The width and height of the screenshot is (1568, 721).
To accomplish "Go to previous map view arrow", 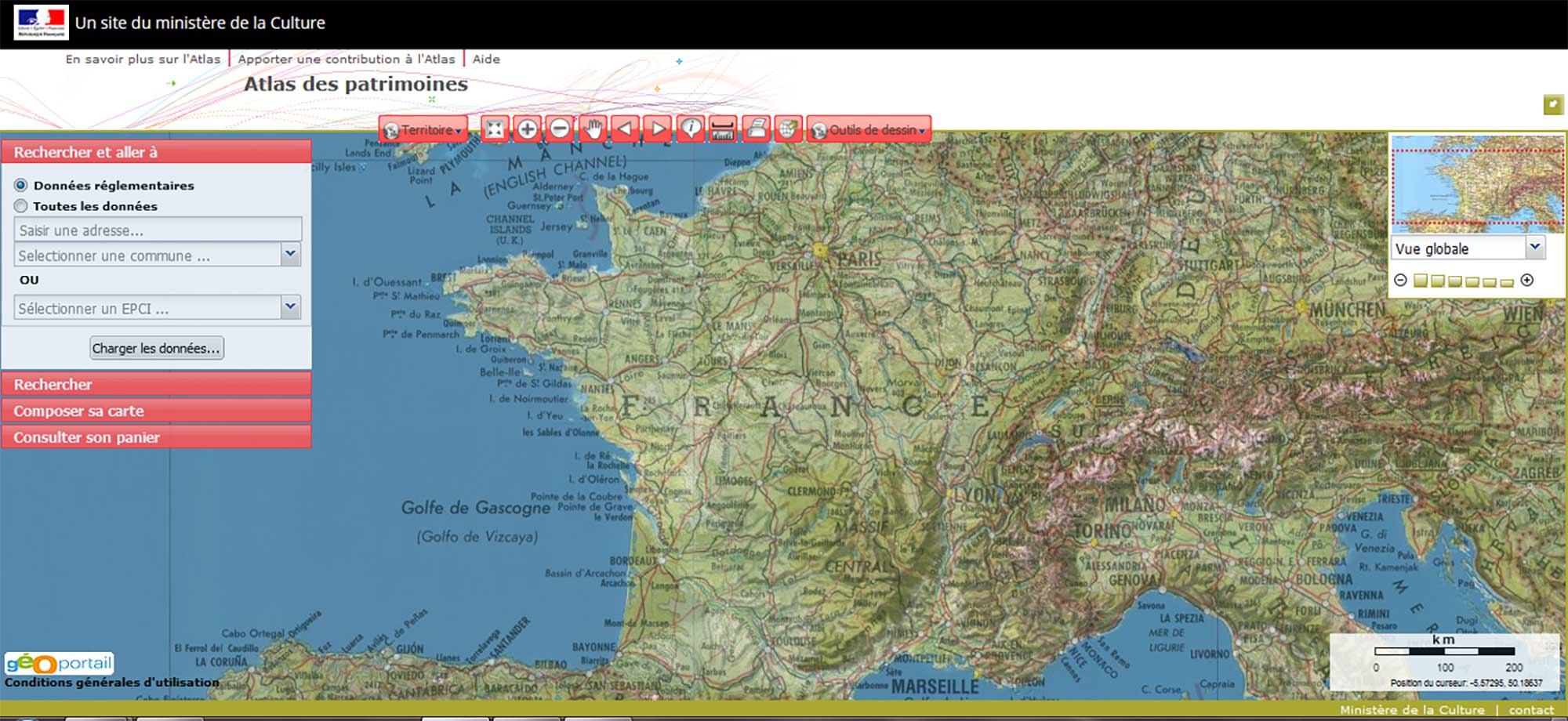I will point(626,129).
